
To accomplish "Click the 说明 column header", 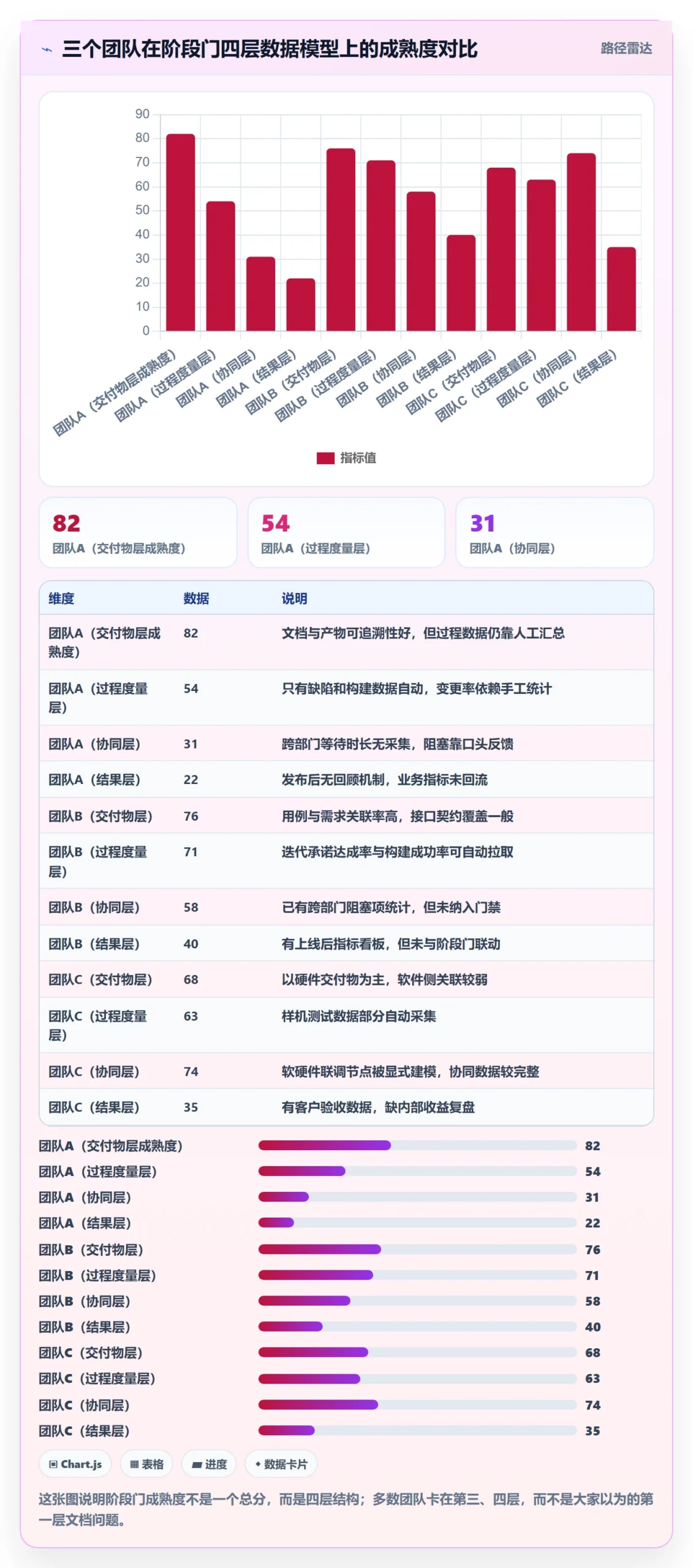I will pos(294,598).
